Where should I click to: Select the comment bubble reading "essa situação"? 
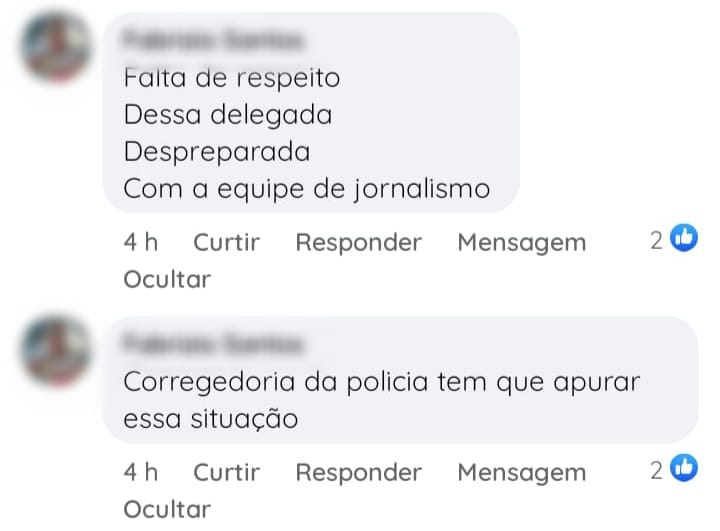tap(210, 420)
